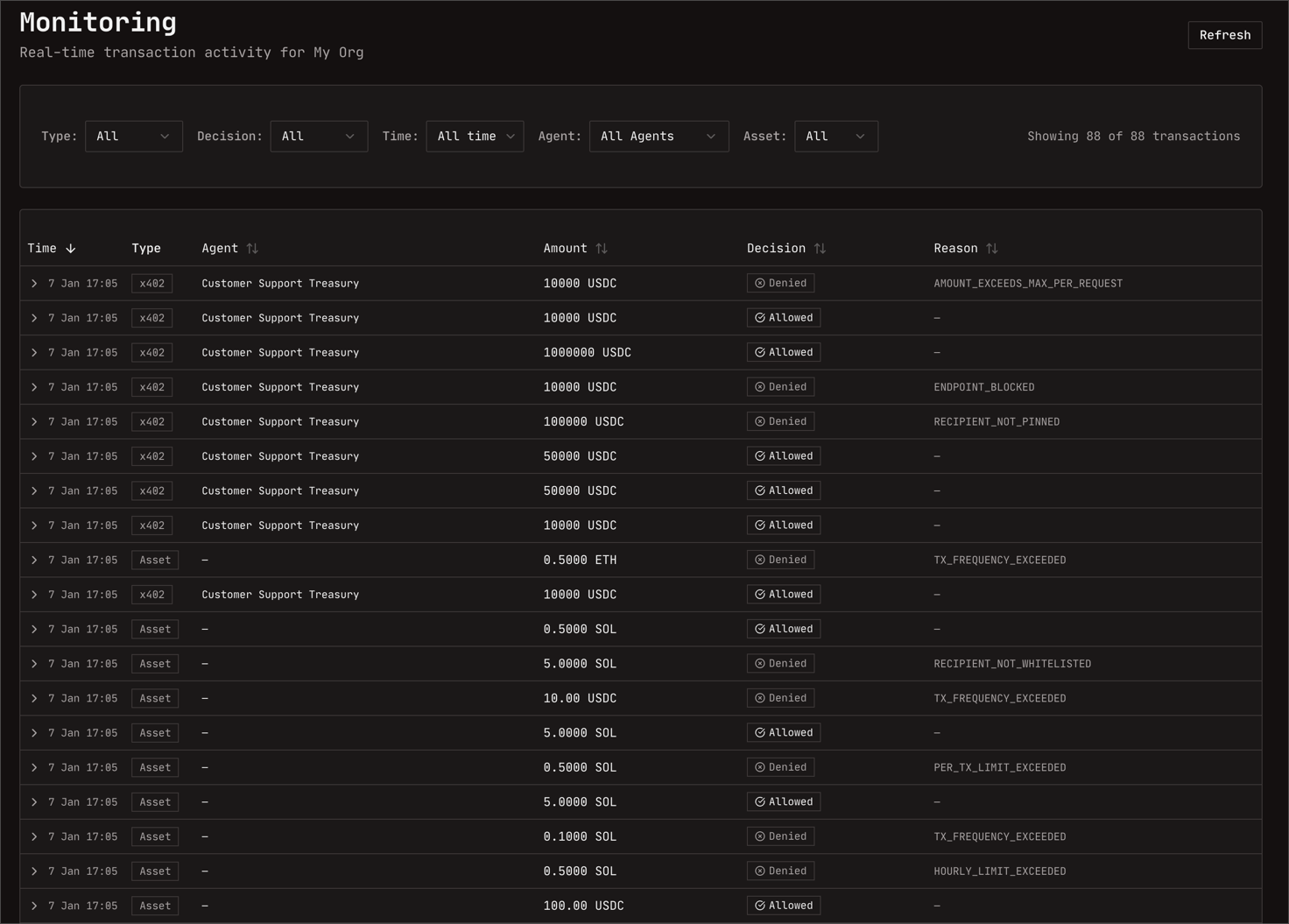Open the All time filter dropdown
This screenshot has width=1289, height=924.
(x=475, y=137)
